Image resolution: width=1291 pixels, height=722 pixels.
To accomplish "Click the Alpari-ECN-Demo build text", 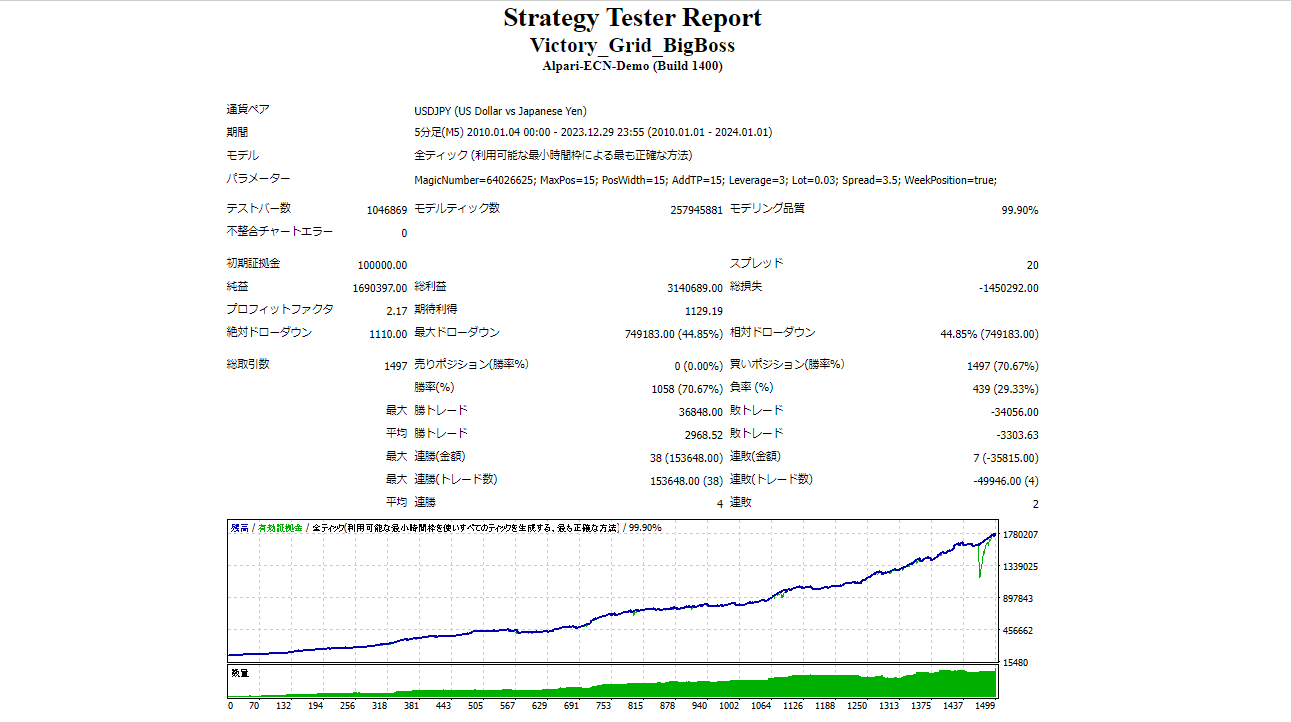I will pos(632,66).
